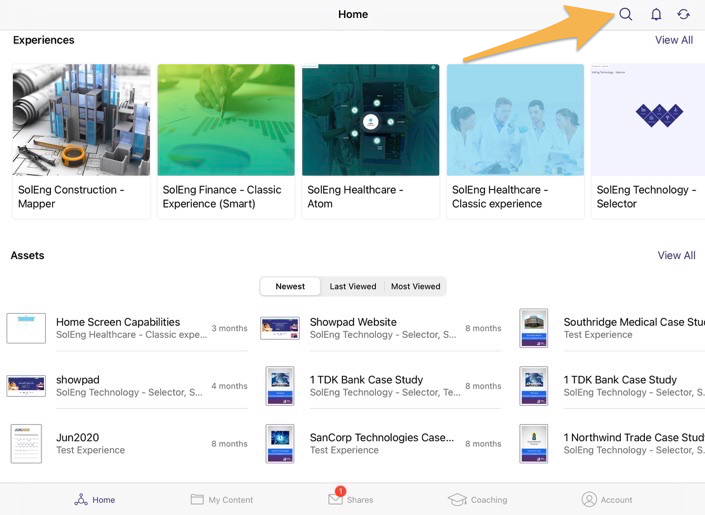705x515 pixels.
Task: Open Coaching graduation cap icon
Action: 457,499
